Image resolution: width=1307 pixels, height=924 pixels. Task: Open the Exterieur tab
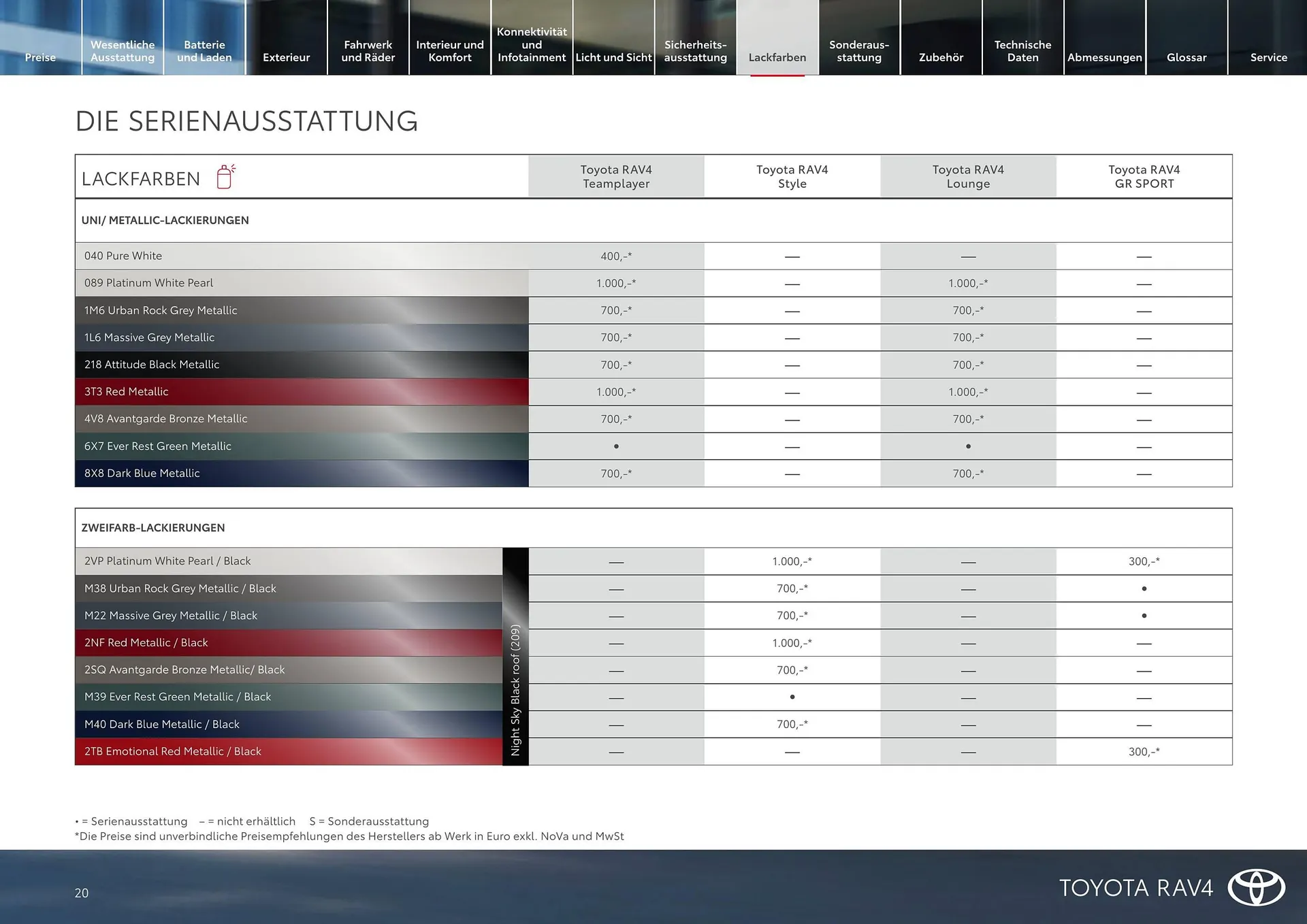click(286, 57)
